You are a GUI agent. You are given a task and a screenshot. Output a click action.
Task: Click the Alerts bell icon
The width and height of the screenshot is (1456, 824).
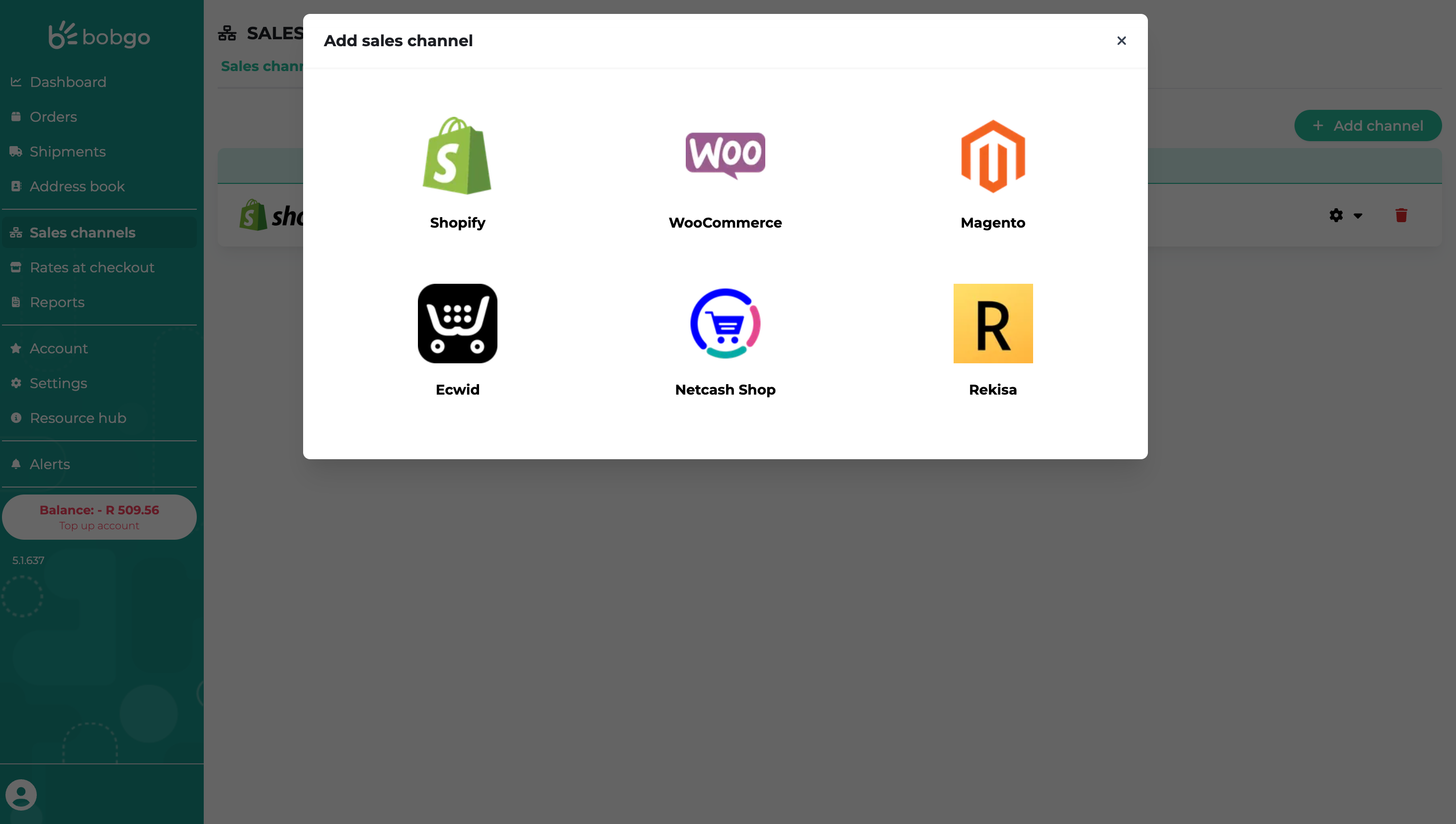click(16, 464)
